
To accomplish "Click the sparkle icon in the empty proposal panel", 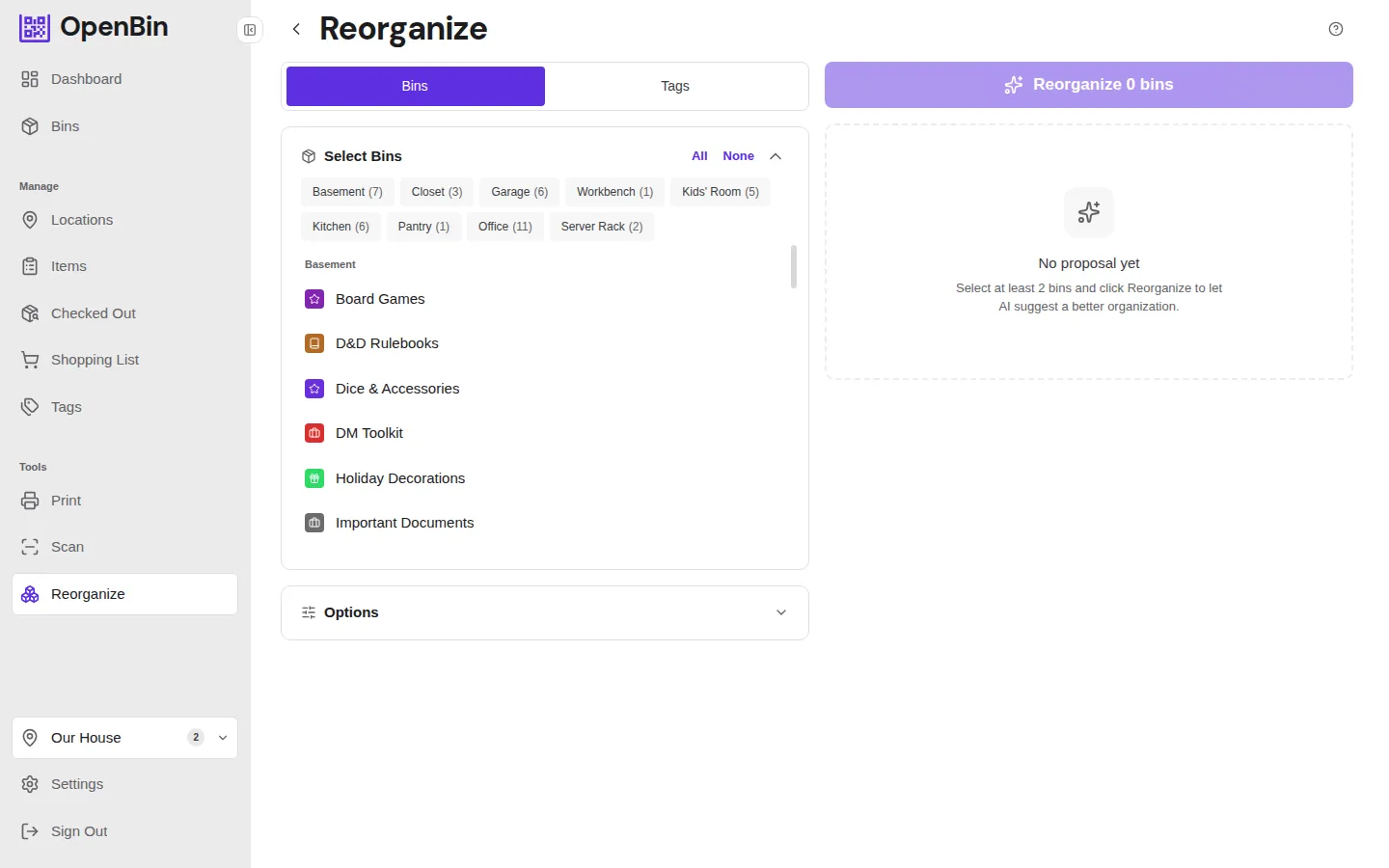I will pyautogui.click(x=1089, y=212).
